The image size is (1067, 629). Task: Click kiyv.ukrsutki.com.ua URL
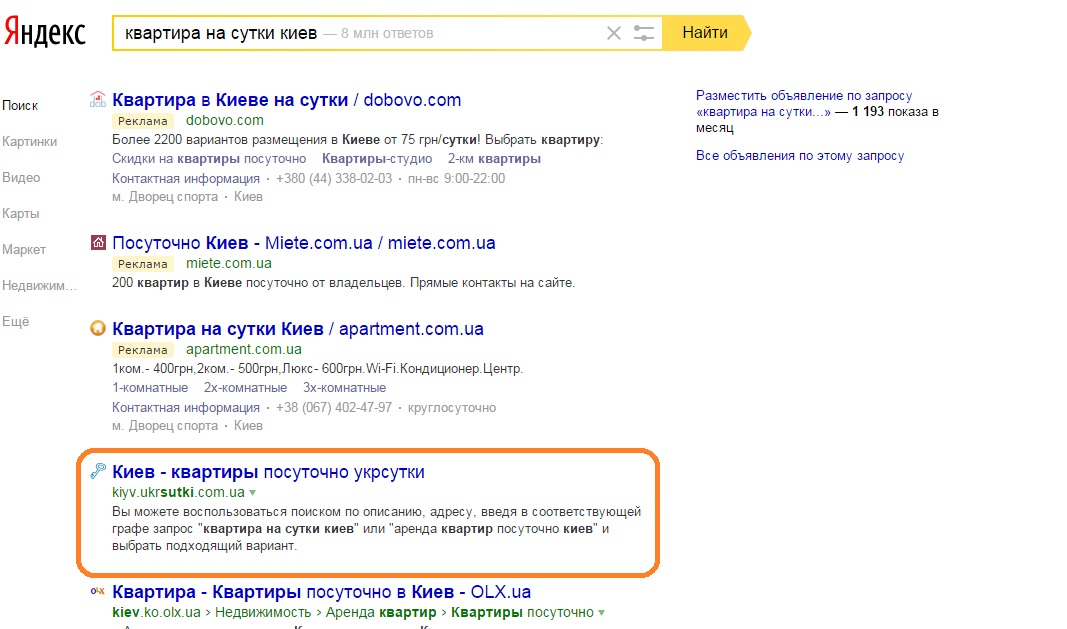(x=178, y=492)
